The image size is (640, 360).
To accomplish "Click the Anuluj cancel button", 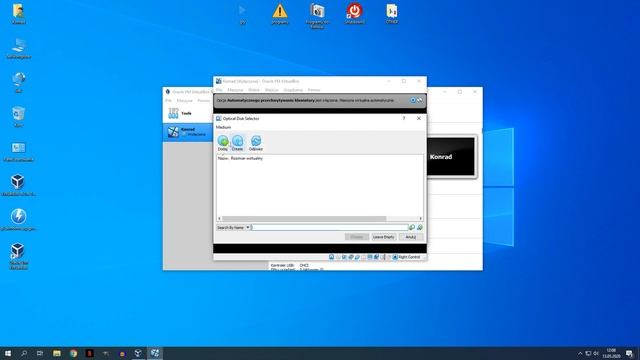I will [x=411, y=237].
